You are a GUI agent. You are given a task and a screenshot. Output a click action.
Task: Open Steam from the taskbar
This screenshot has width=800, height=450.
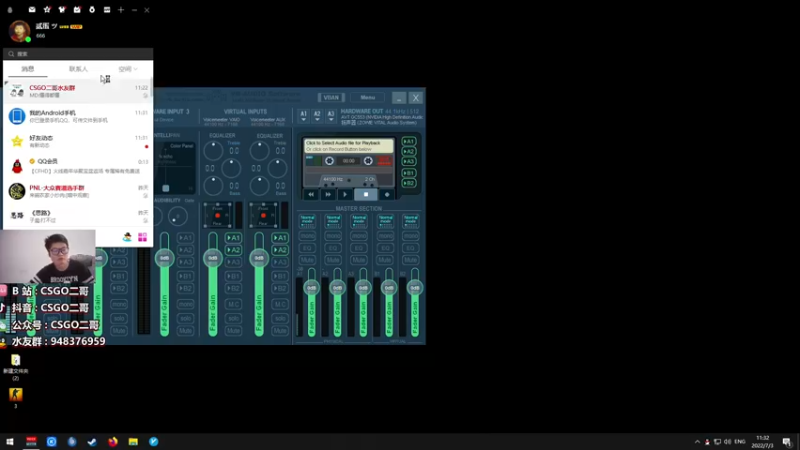coord(92,442)
